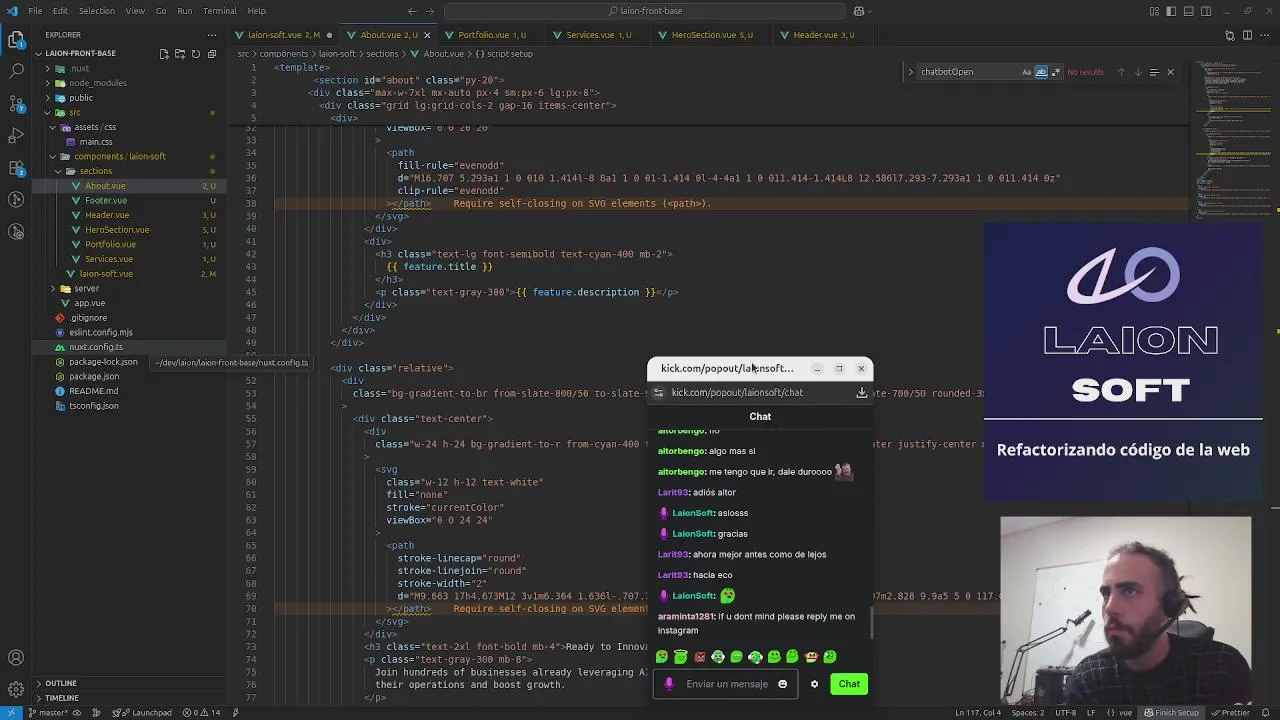Open Footer.vue in the file tree
Screen dimensions: 1280x720
pyautogui.click(x=106, y=200)
